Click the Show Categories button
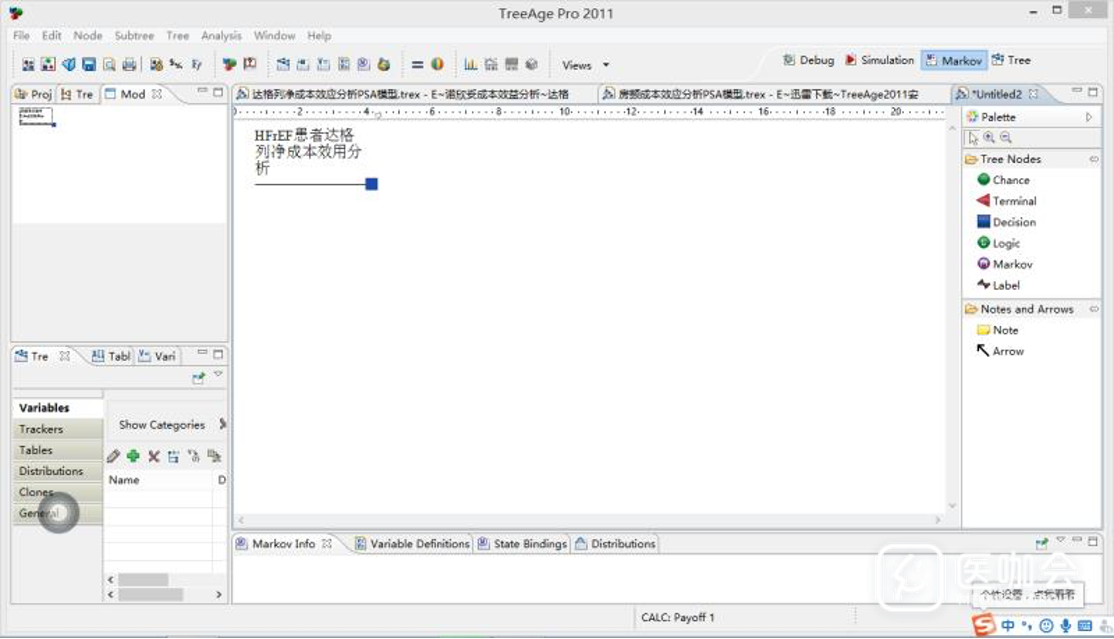Viewport: 1114px width, 639px height. pyautogui.click(x=161, y=425)
